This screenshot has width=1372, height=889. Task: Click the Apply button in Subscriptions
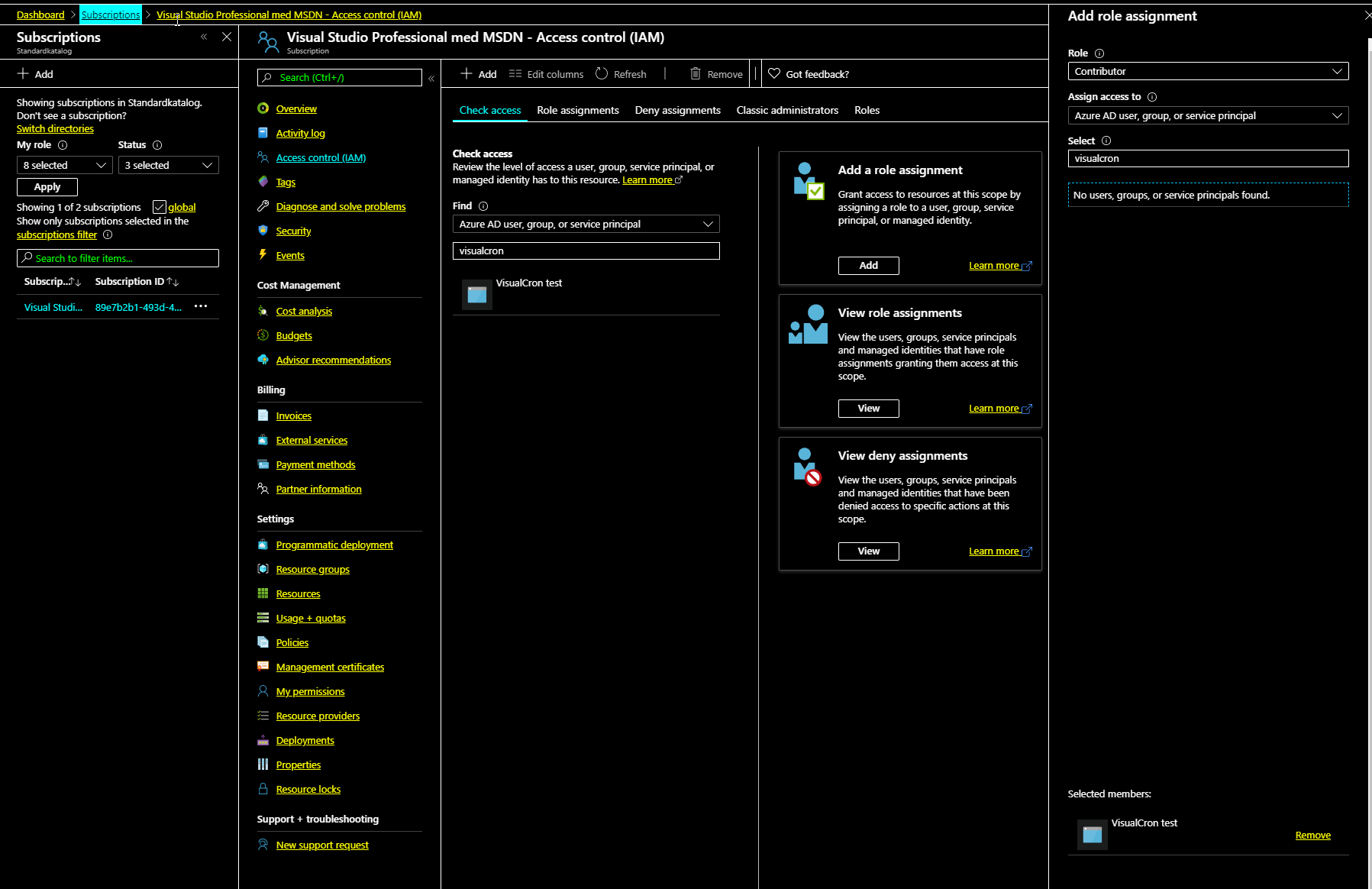(x=47, y=187)
